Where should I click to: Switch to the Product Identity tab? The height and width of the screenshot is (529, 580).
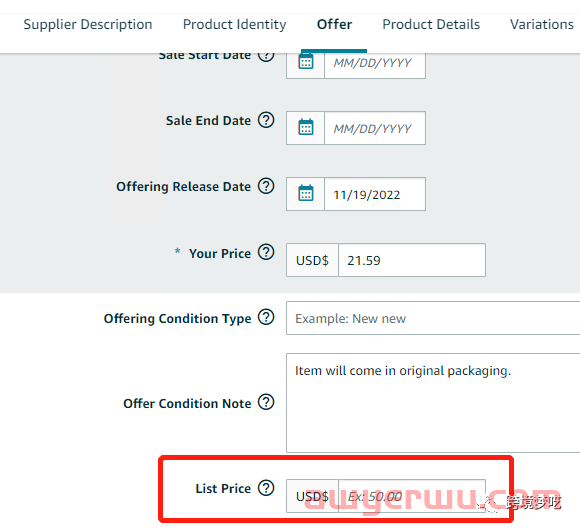tap(235, 24)
